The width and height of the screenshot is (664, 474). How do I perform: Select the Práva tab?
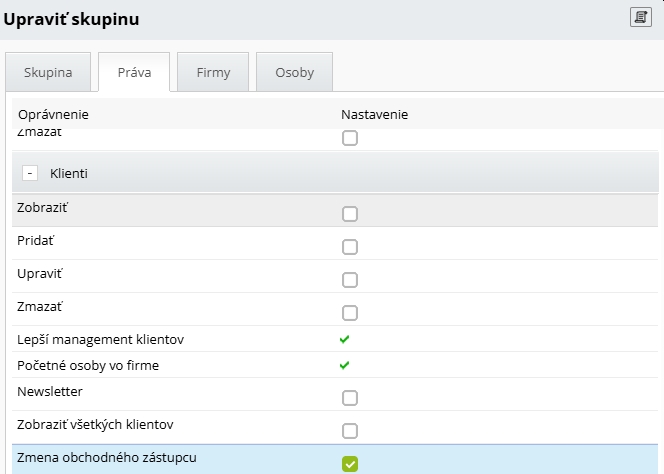tap(134, 74)
